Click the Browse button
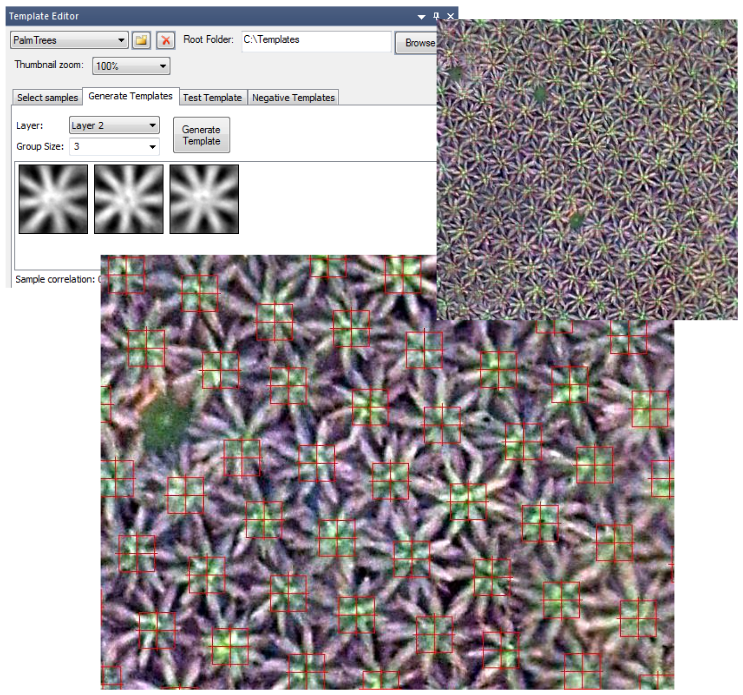This screenshot has height=695, width=743. 418,43
